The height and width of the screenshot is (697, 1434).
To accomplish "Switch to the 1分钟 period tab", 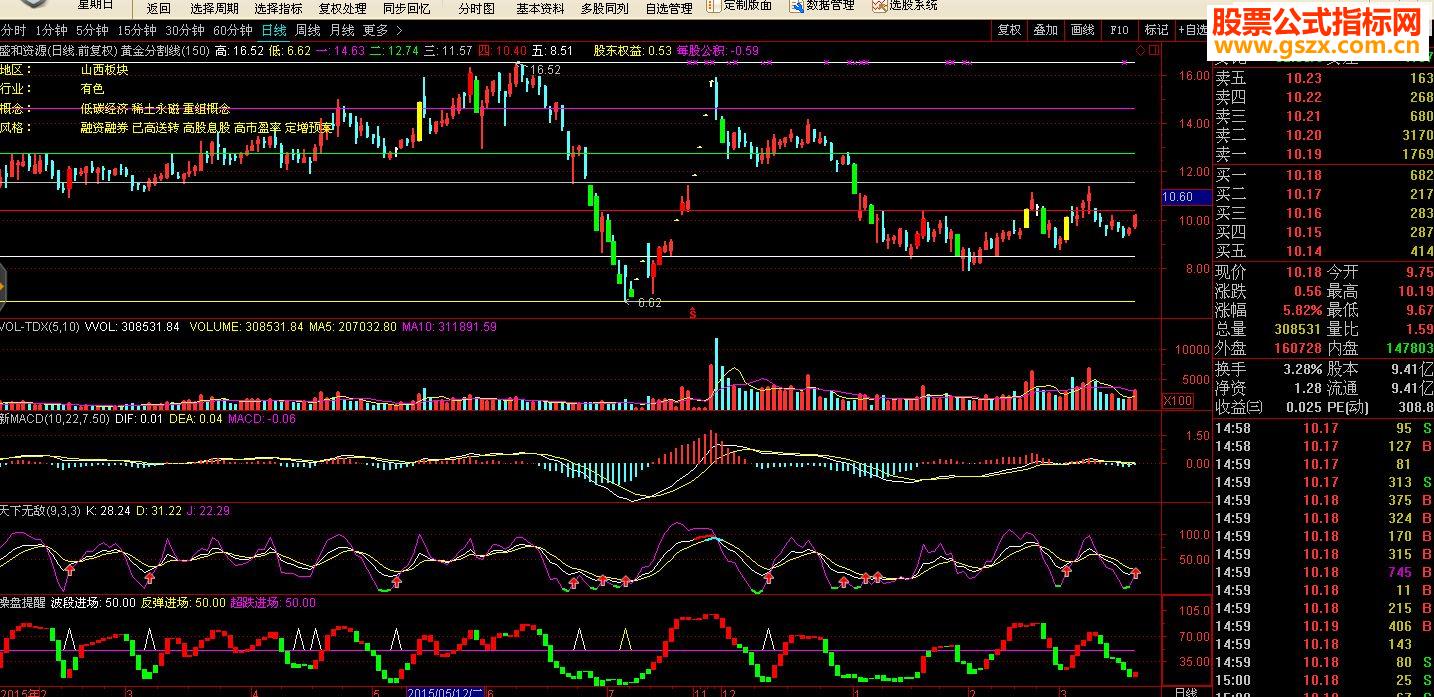I will (x=50, y=31).
